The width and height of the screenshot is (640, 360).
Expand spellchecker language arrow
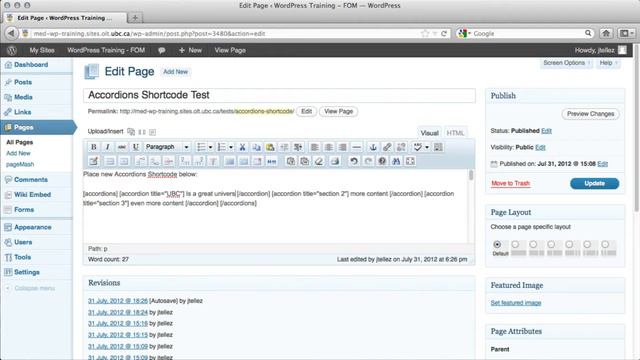coord(427,147)
